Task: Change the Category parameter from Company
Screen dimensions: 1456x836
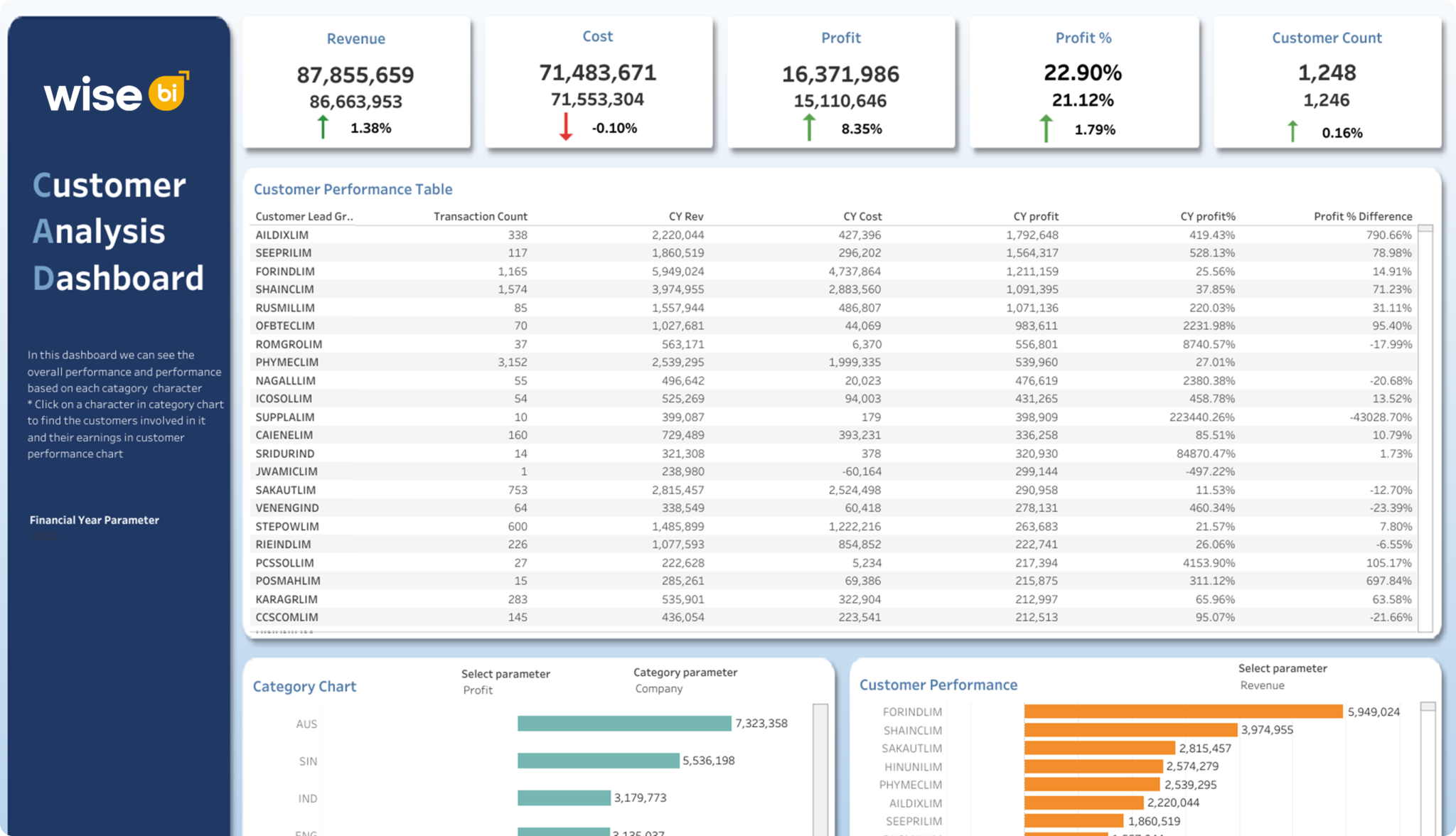Action: tap(659, 688)
